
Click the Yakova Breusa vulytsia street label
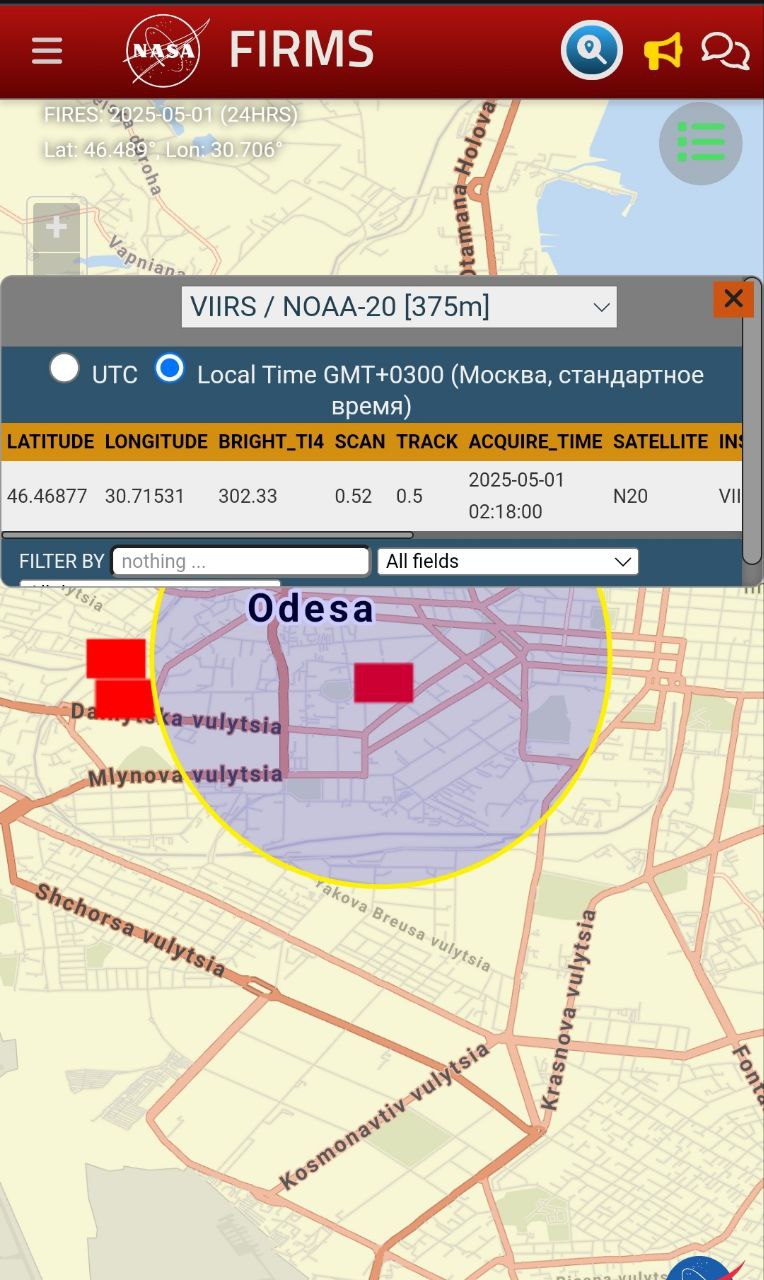(x=403, y=925)
